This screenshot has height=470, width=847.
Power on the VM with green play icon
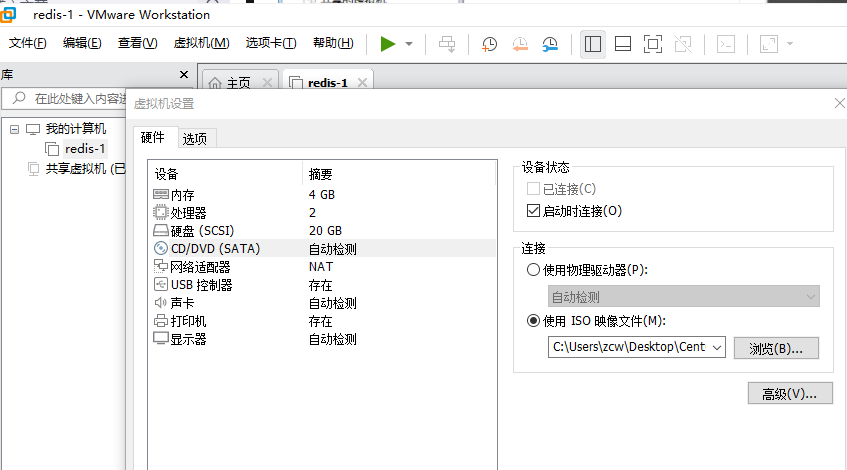coord(388,44)
